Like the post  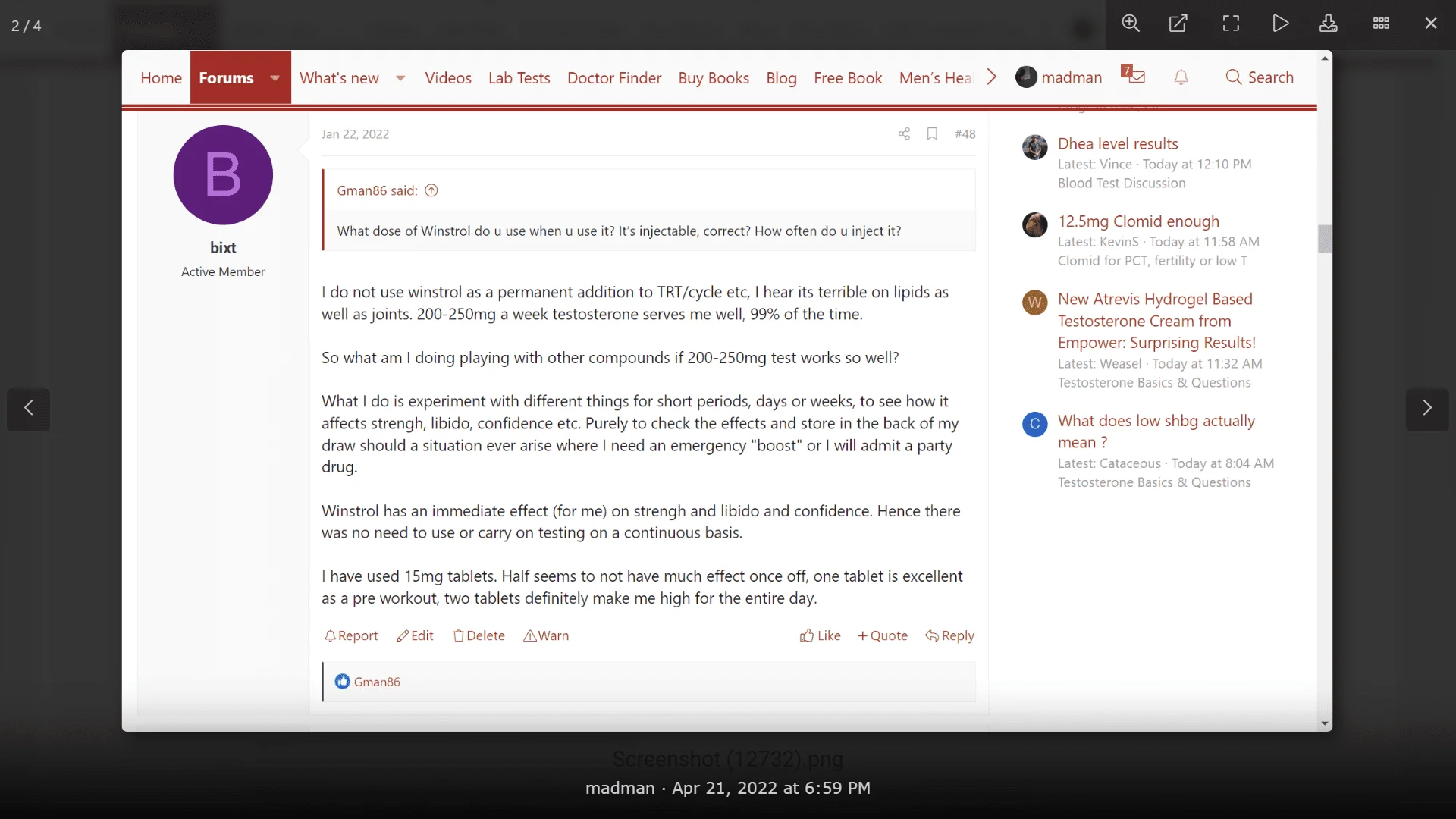820,635
